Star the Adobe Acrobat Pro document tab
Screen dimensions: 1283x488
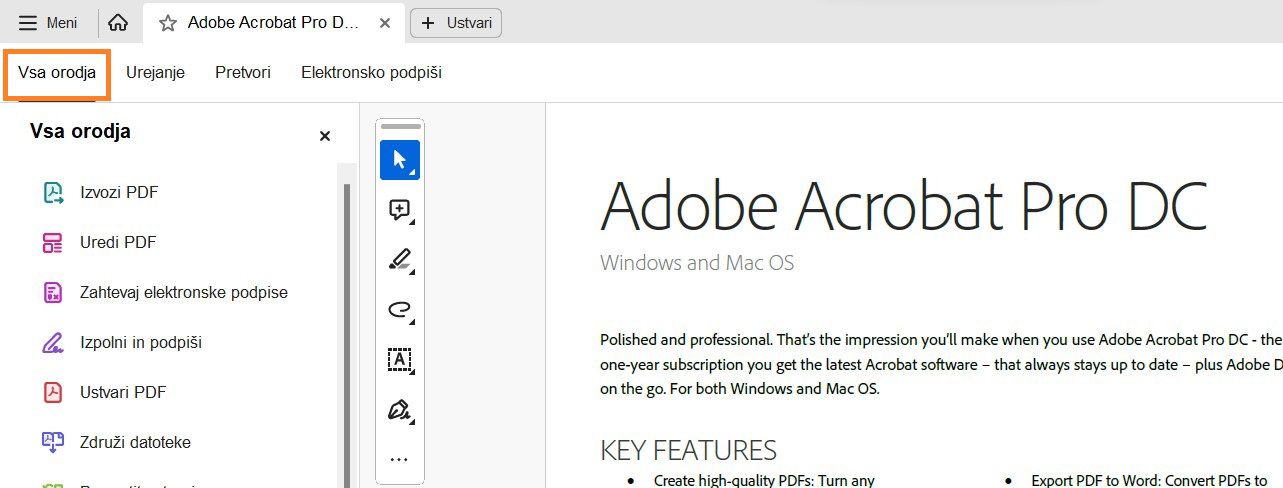pos(168,23)
